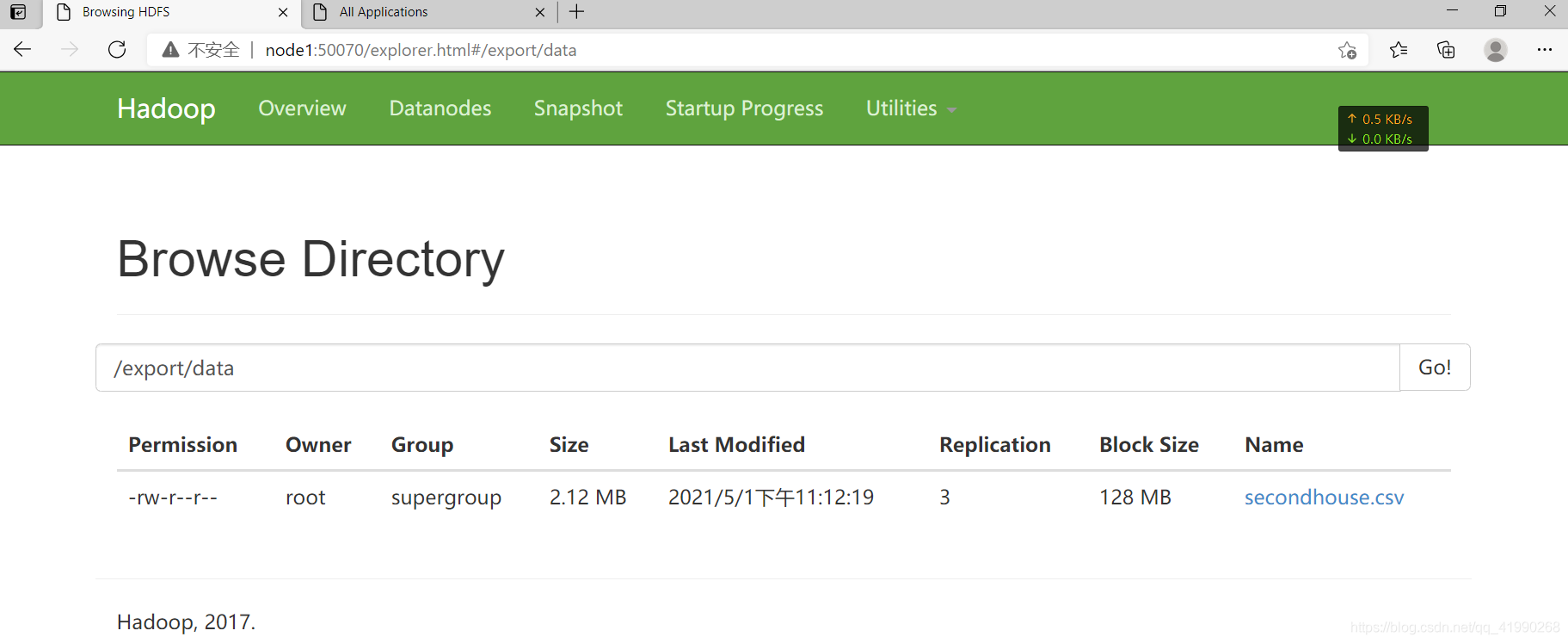This screenshot has width=1568, height=643.
Task: Click the Go! button
Action: point(1435,368)
